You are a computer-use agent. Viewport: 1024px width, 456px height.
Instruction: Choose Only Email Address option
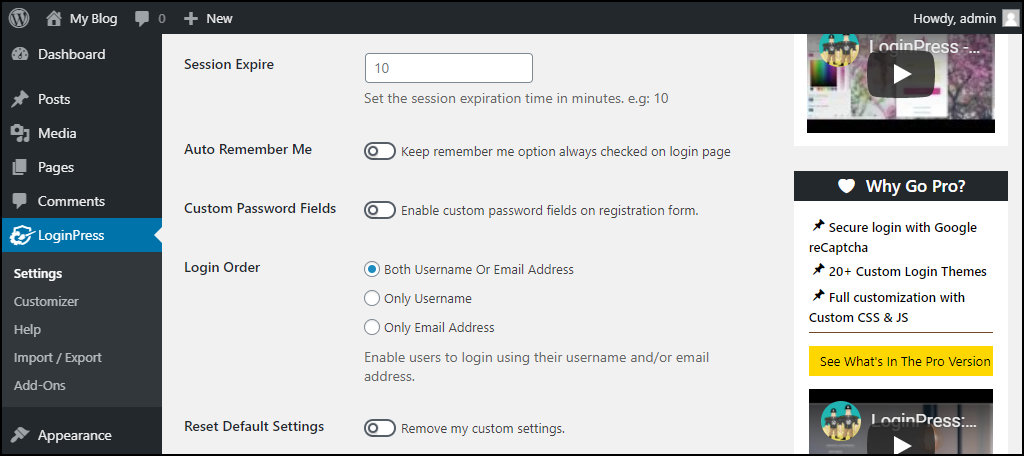372,327
